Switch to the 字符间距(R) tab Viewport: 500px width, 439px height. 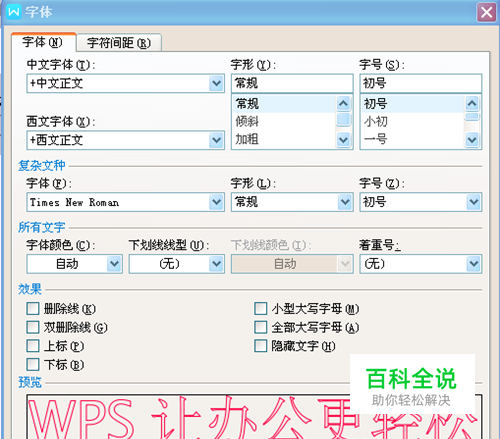(x=119, y=43)
